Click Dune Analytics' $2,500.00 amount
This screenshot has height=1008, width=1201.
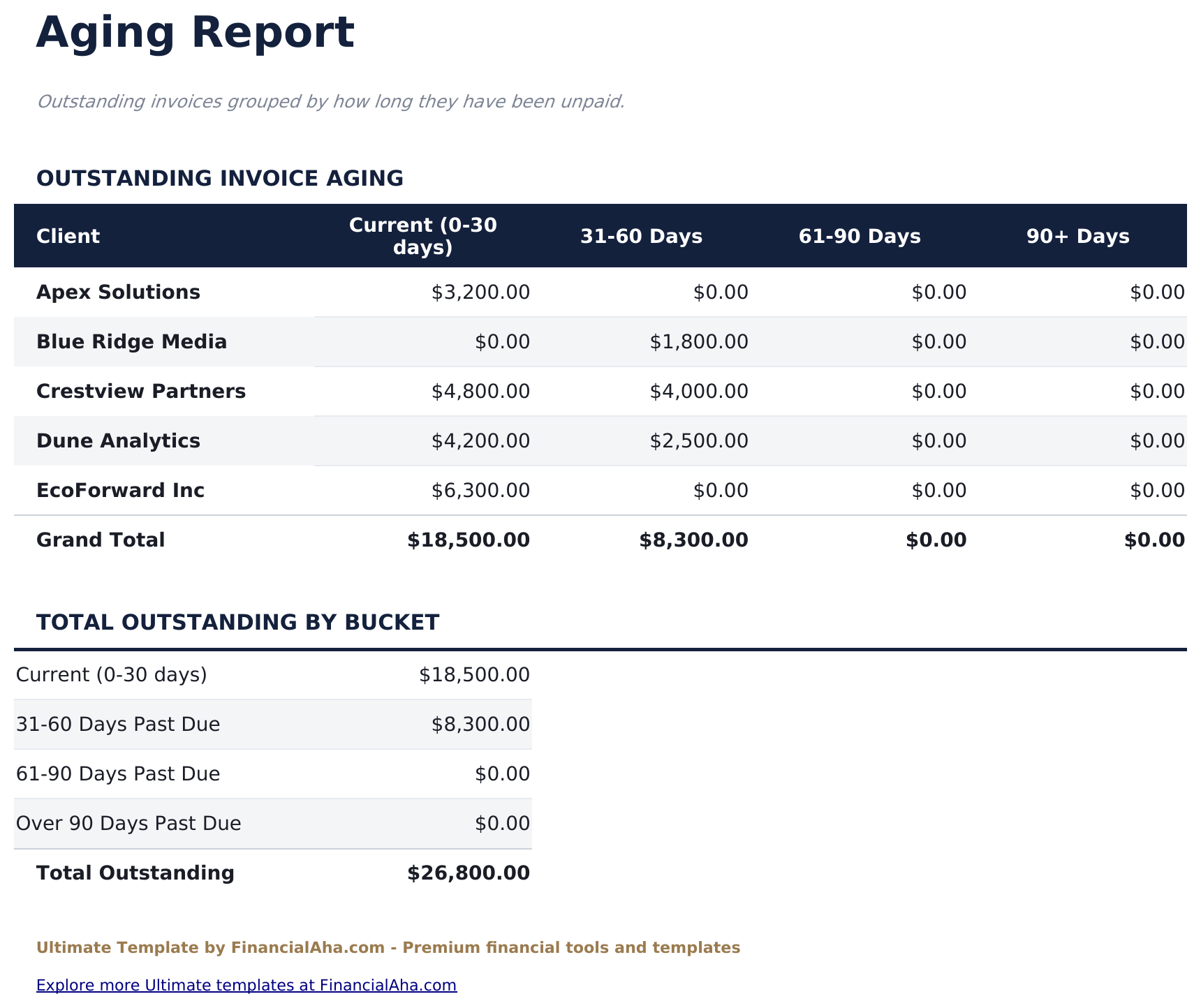pyautogui.click(x=699, y=440)
